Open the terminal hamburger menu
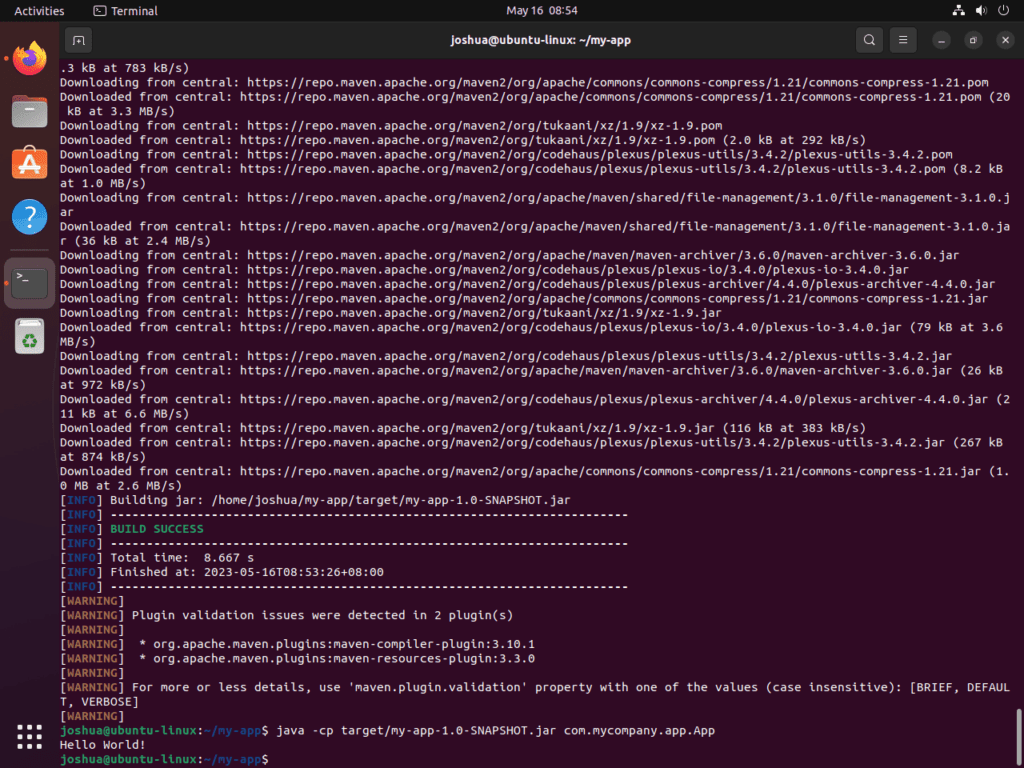The width and height of the screenshot is (1024, 768). (x=904, y=40)
